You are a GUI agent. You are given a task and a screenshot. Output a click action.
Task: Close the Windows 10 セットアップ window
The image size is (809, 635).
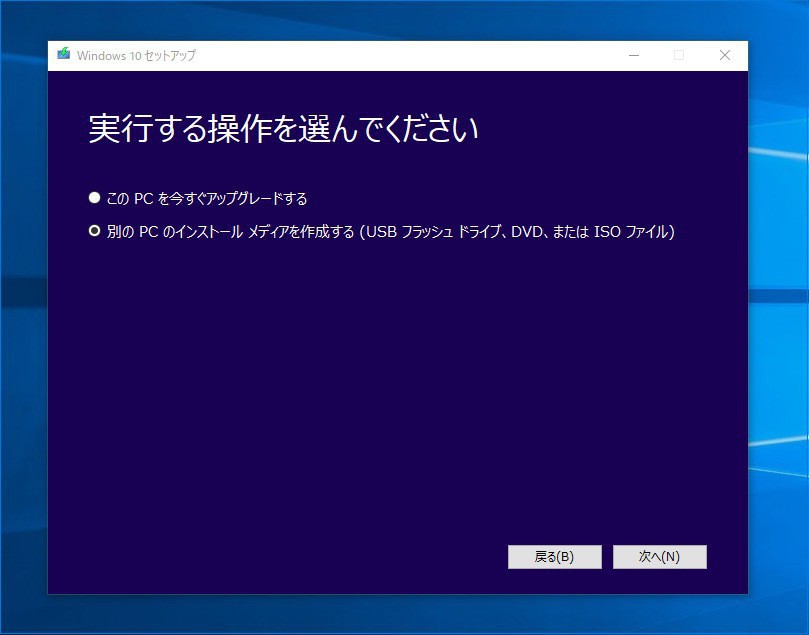[725, 55]
